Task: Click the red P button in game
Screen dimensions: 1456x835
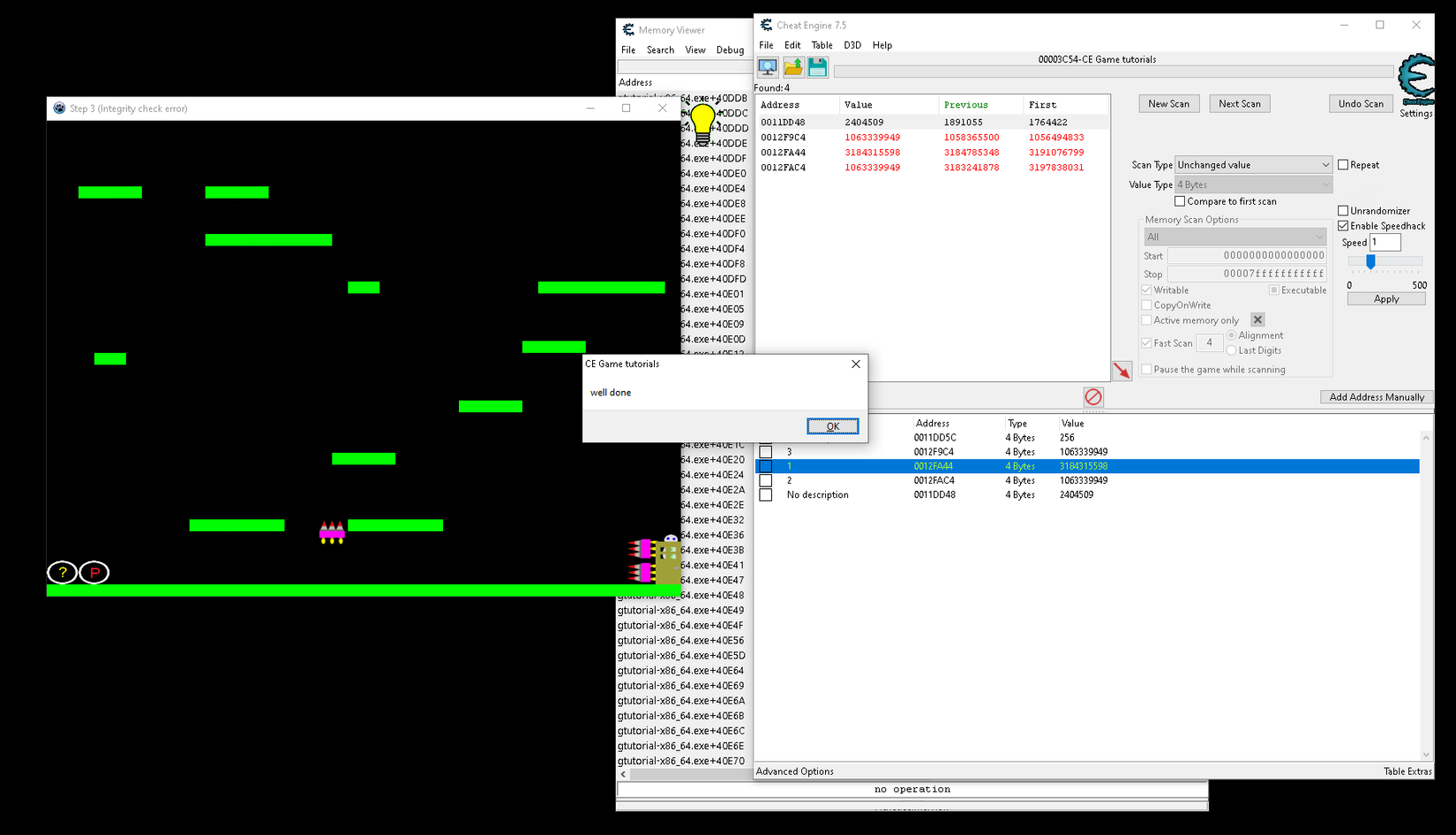Action: click(94, 572)
